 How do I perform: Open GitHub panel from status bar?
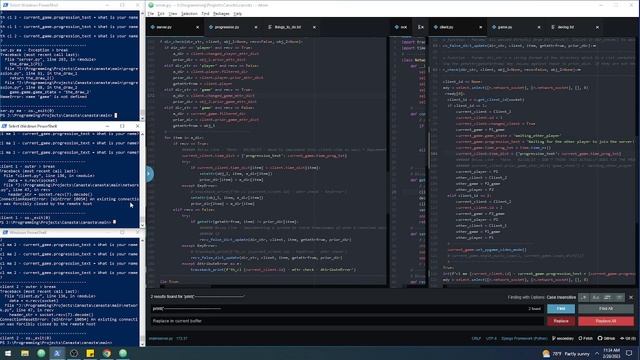click(607, 338)
